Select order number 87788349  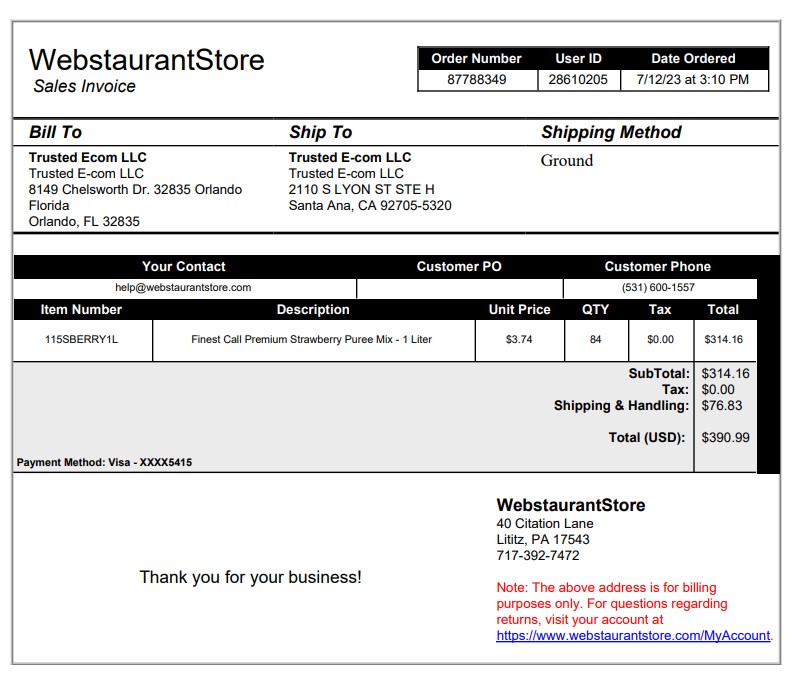477,80
